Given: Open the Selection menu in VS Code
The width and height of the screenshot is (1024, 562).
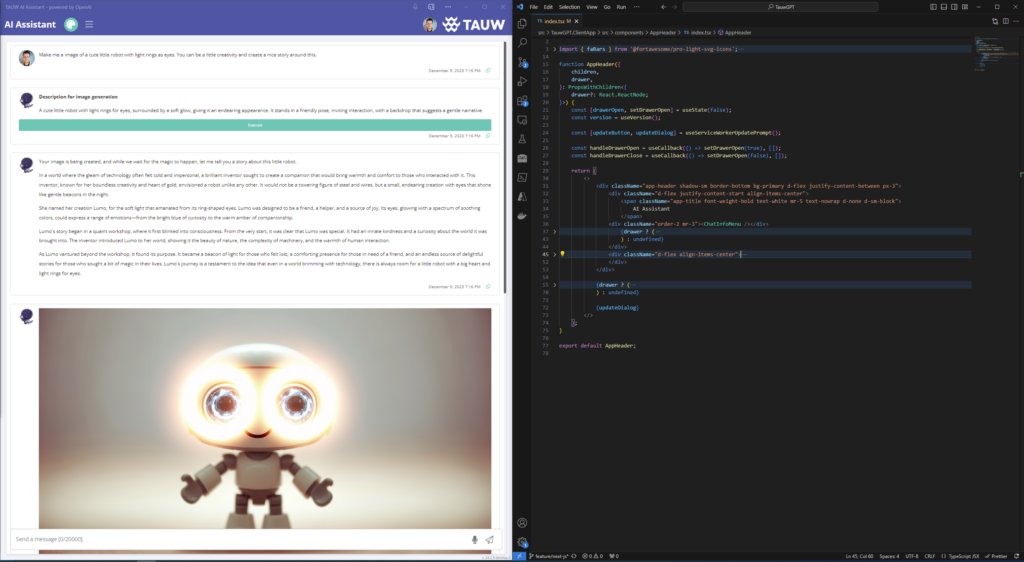Looking at the screenshot, I should 569,6.
